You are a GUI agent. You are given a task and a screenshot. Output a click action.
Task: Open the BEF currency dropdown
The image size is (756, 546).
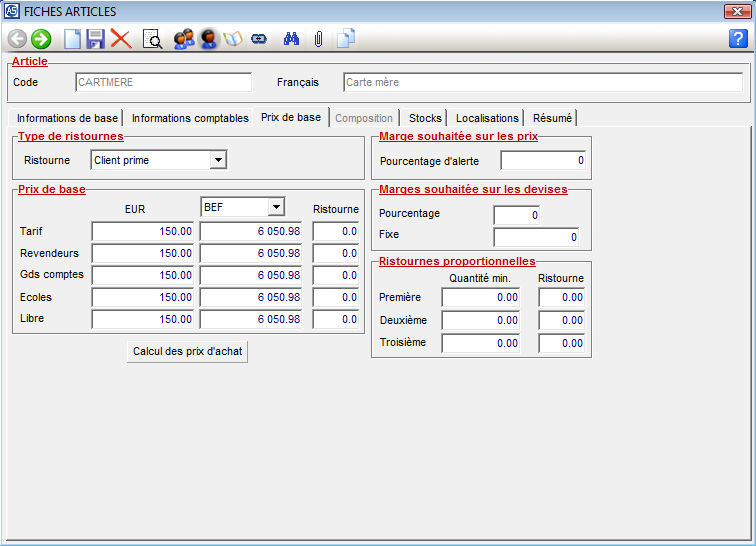[276, 207]
